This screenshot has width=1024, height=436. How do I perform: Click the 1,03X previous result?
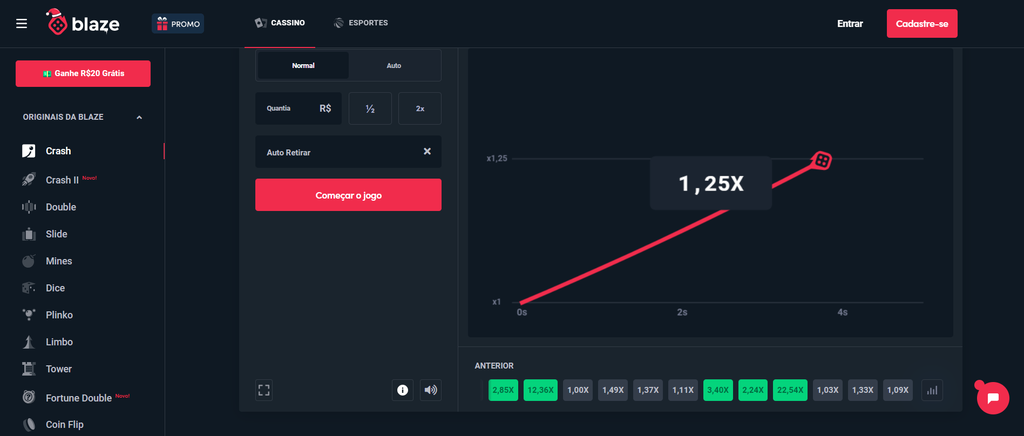828,390
